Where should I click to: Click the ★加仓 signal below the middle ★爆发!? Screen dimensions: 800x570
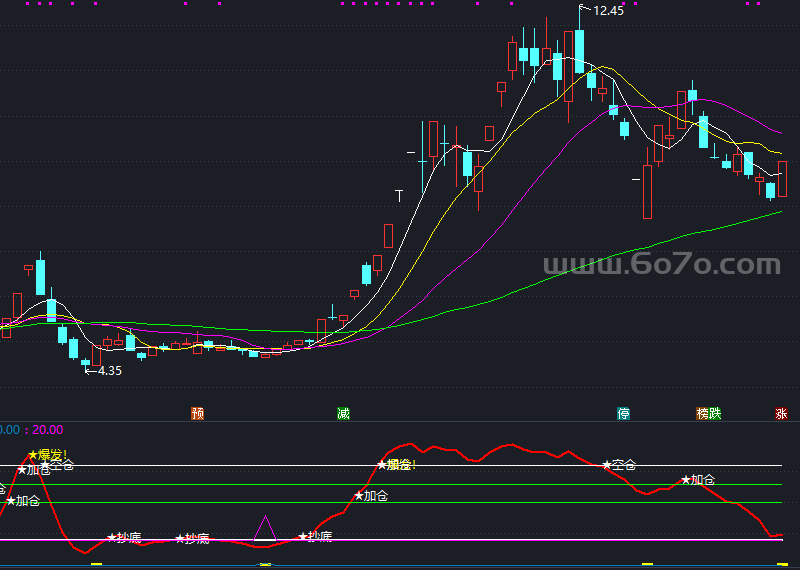371,495
